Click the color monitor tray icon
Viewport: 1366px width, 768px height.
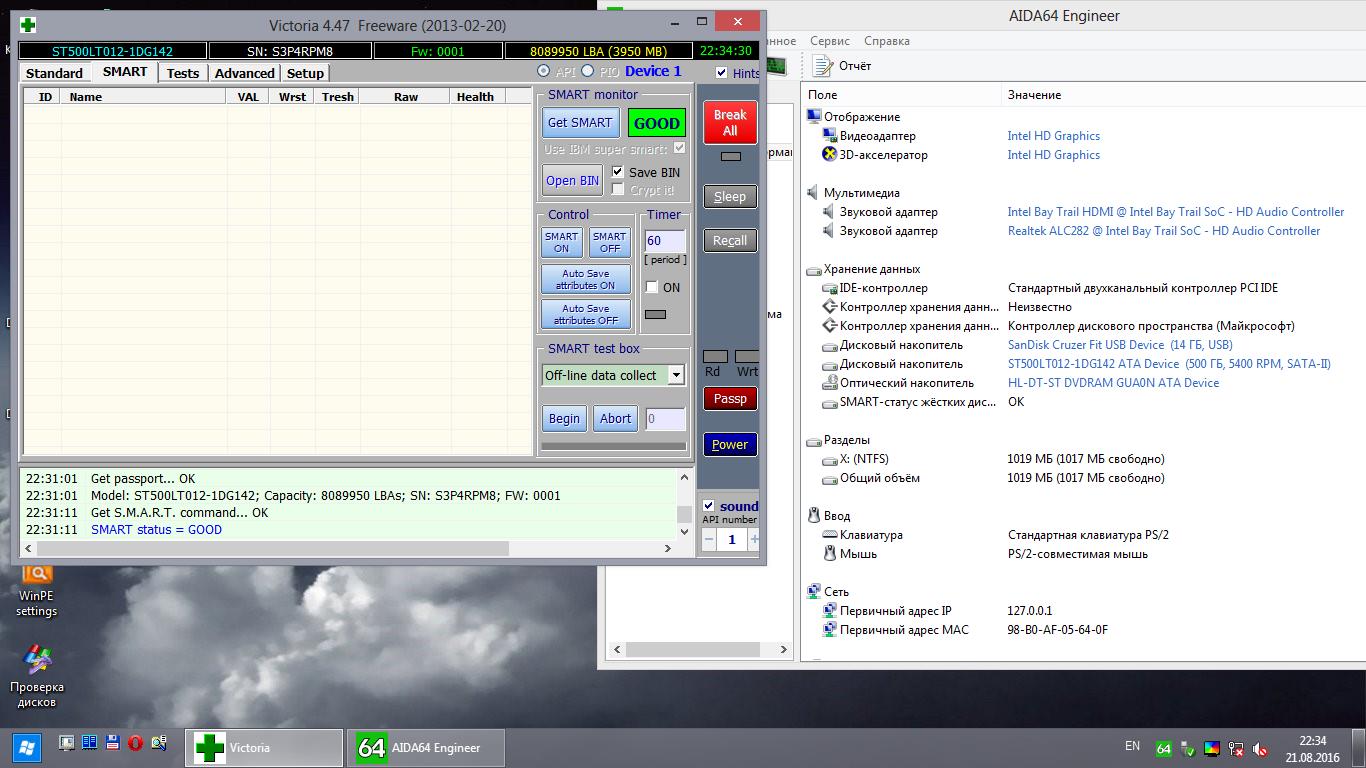coord(1212,748)
